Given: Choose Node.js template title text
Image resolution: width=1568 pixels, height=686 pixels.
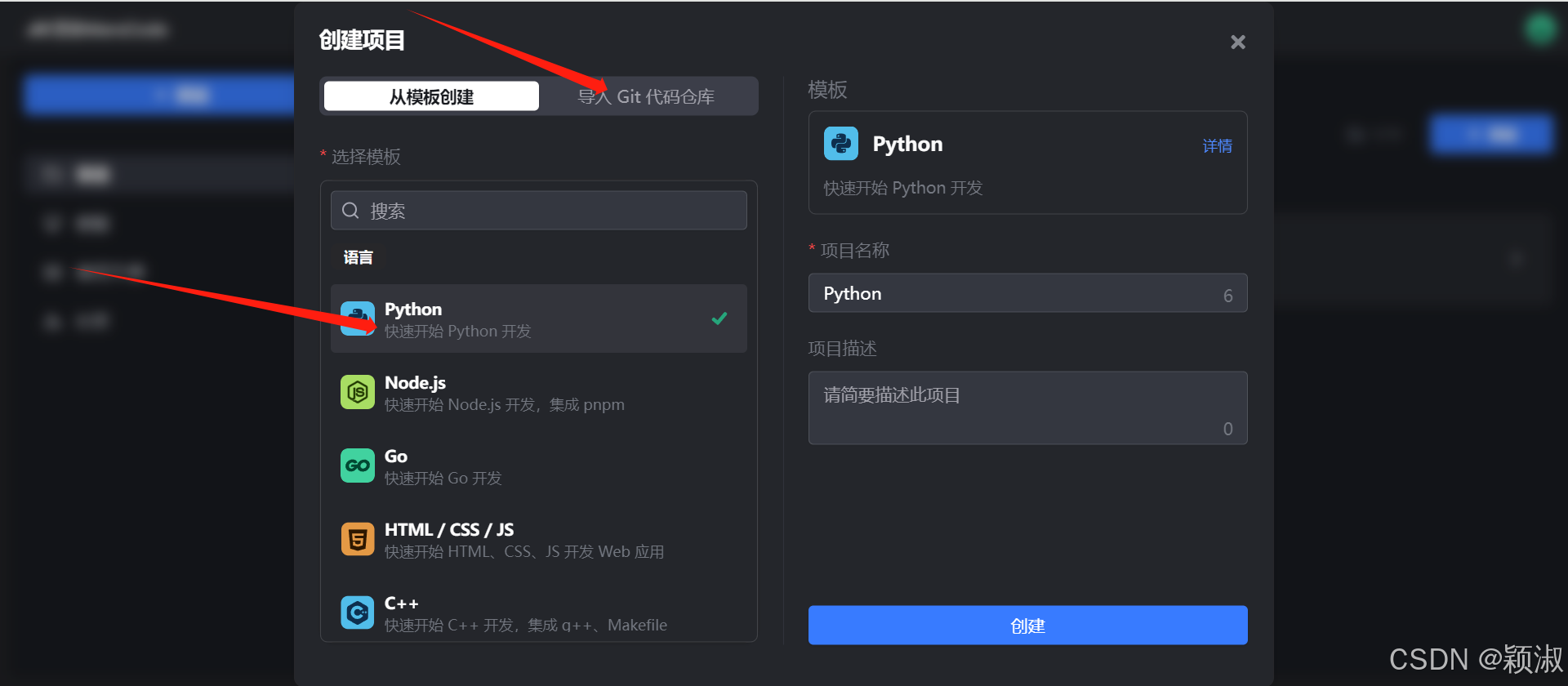Looking at the screenshot, I should pos(415,383).
